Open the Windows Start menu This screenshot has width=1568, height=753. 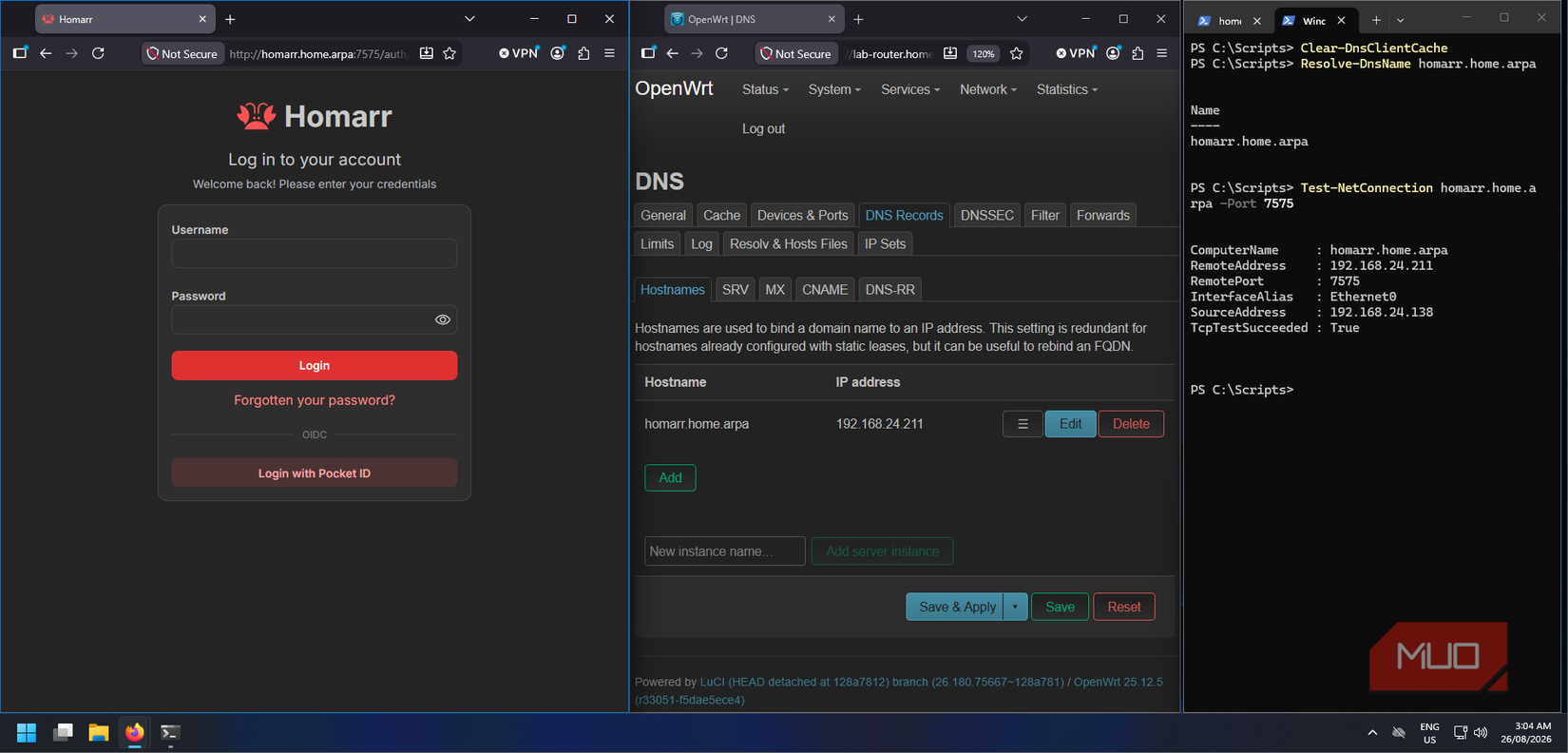[x=27, y=732]
